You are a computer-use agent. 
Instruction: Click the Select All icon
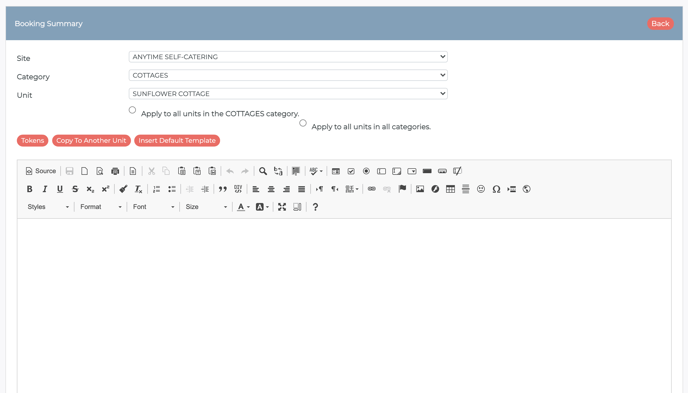[296, 171]
